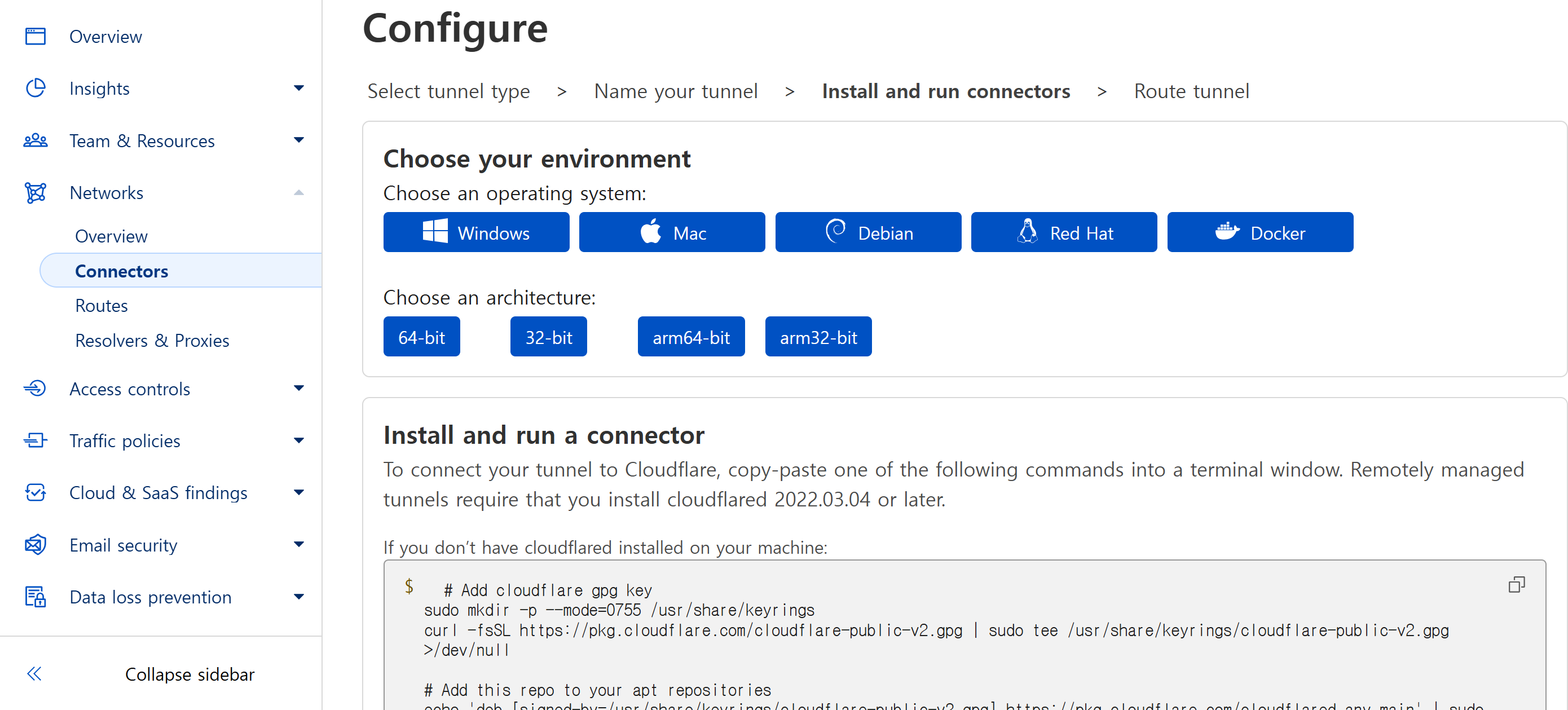1568x710 pixels.
Task: Open the Traffic policies menu label
Action: (x=125, y=440)
